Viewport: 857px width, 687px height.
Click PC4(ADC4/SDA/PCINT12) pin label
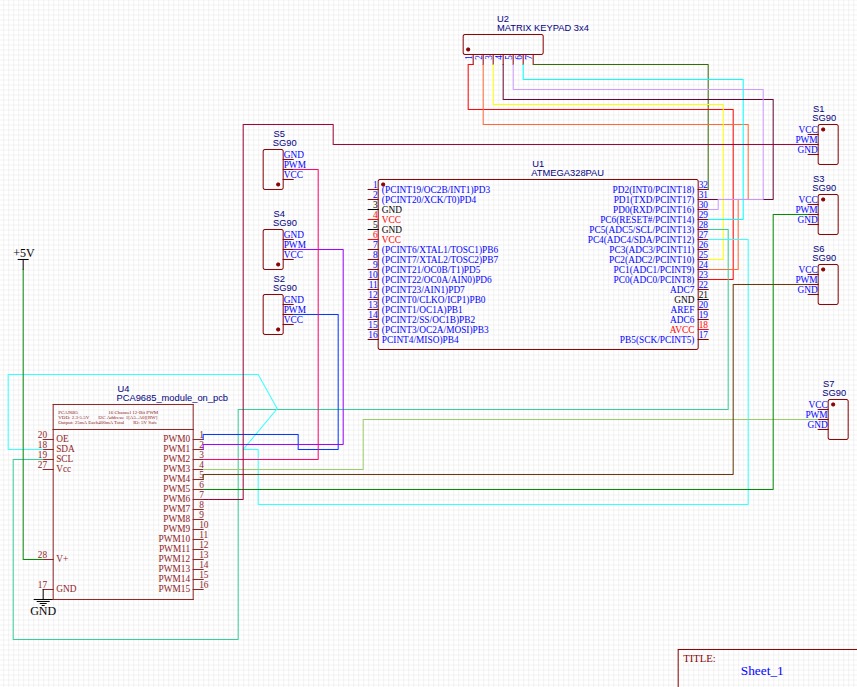click(x=641, y=239)
